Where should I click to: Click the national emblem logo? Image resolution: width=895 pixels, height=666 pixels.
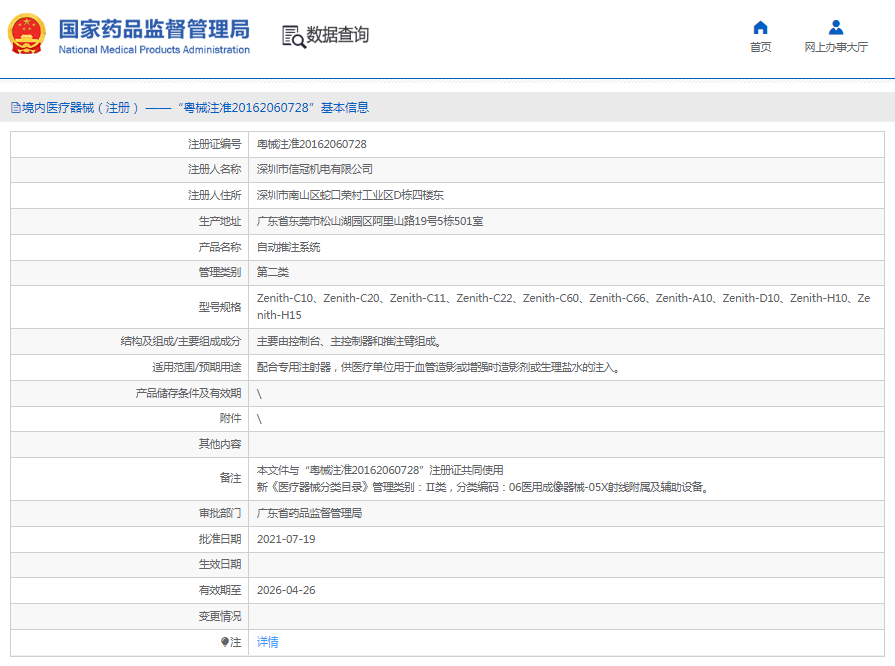[27, 35]
